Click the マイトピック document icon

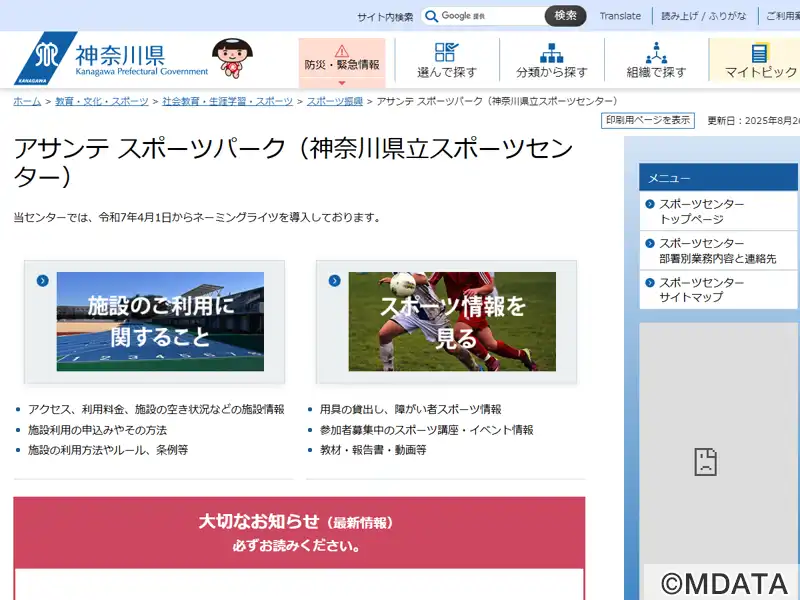(x=759, y=53)
